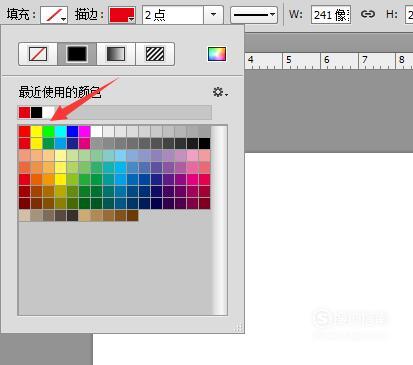The width and height of the screenshot is (413, 365).
Task: Open the stroke line style dropdown
Action: [x=254, y=15]
